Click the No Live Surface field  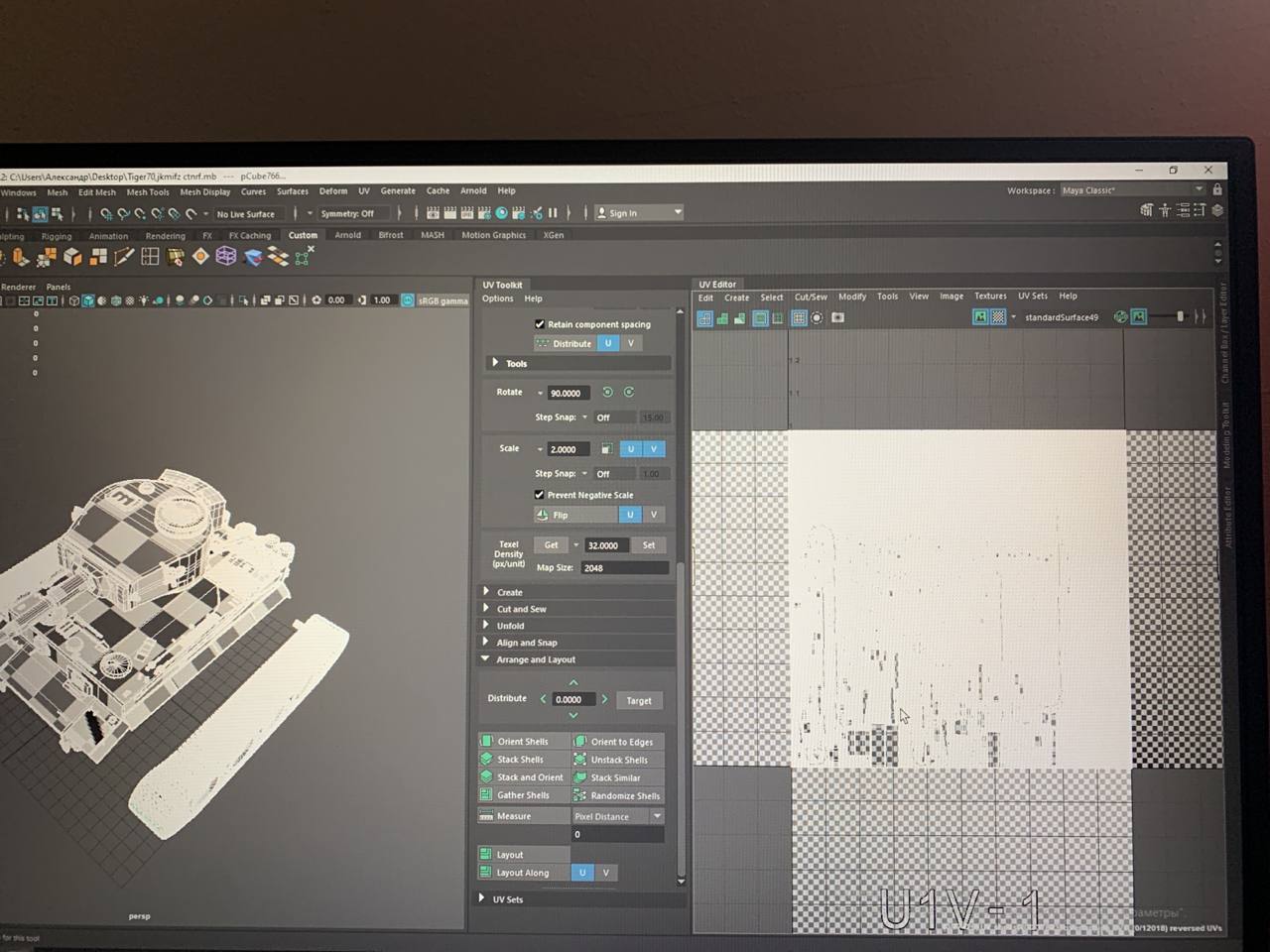pyautogui.click(x=248, y=214)
